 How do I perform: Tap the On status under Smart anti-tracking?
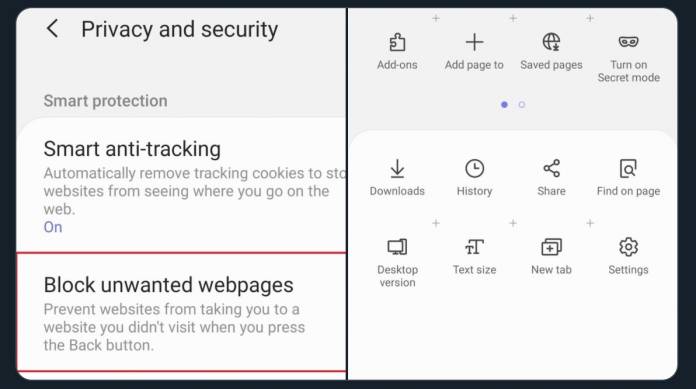pyautogui.click(x=53, y=227)
